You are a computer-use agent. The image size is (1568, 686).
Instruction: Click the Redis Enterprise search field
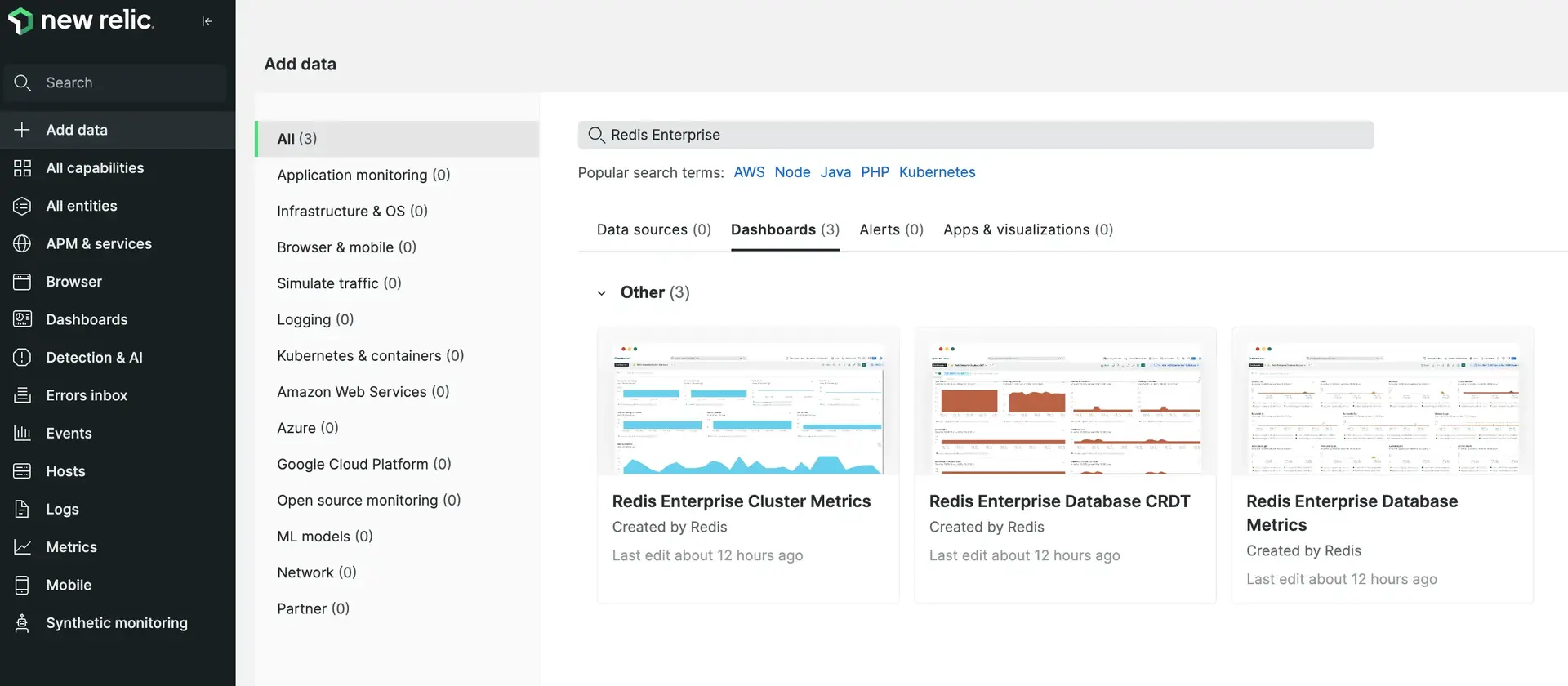(x=975, y=135)
